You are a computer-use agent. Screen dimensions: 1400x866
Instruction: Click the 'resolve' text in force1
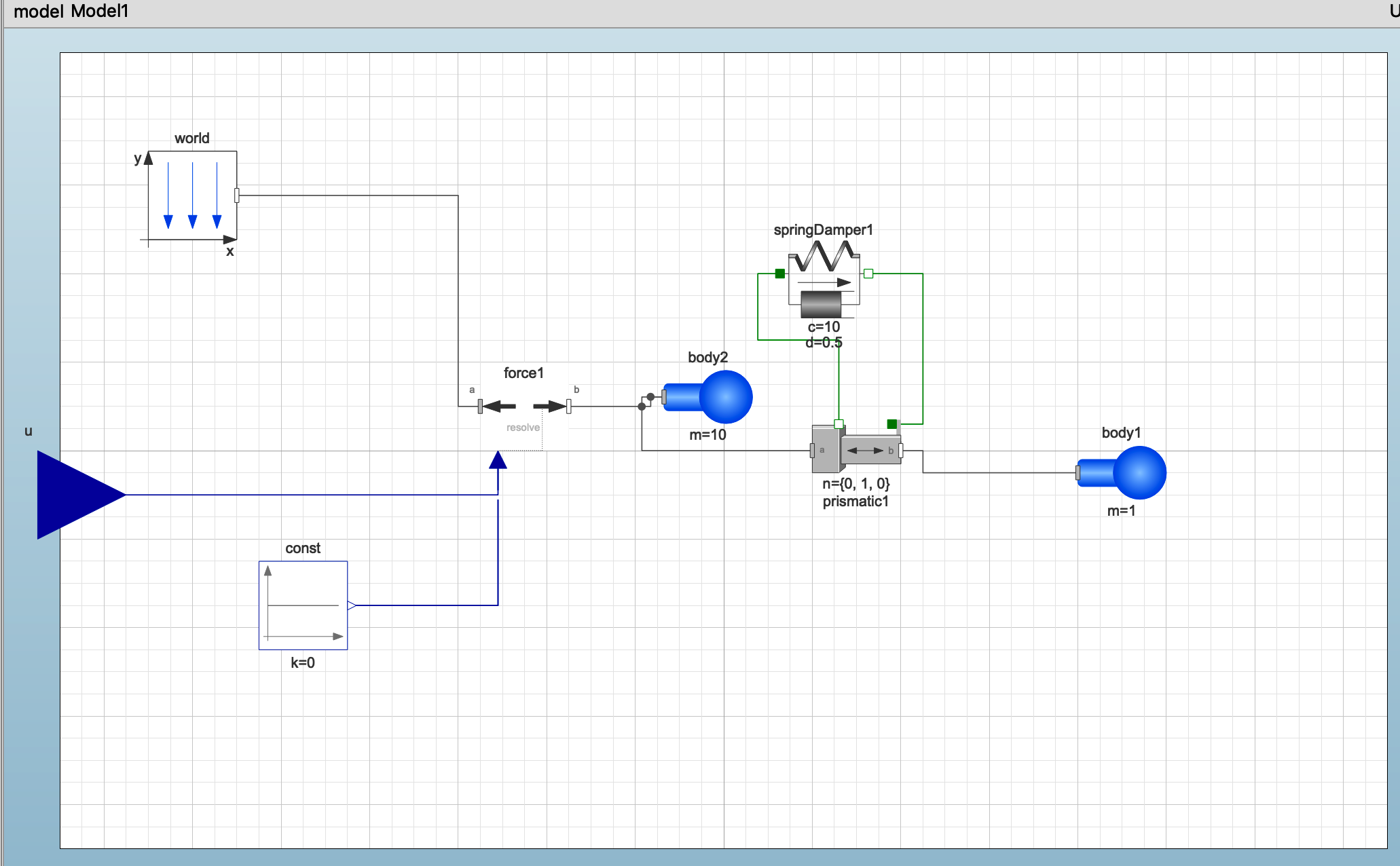[x=523, y=428]
